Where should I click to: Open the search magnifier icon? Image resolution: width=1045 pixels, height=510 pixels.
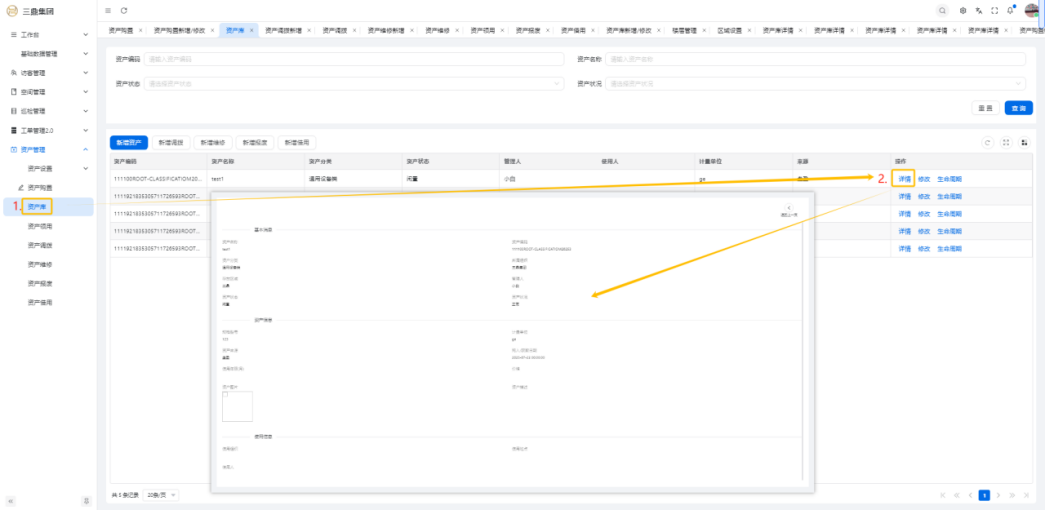pos(942,10)
